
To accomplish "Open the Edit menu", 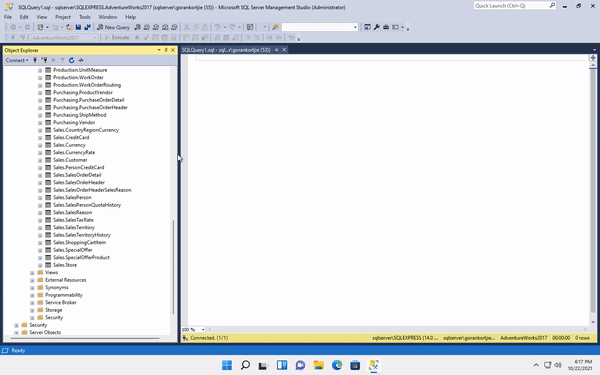I will click(24, 17).
